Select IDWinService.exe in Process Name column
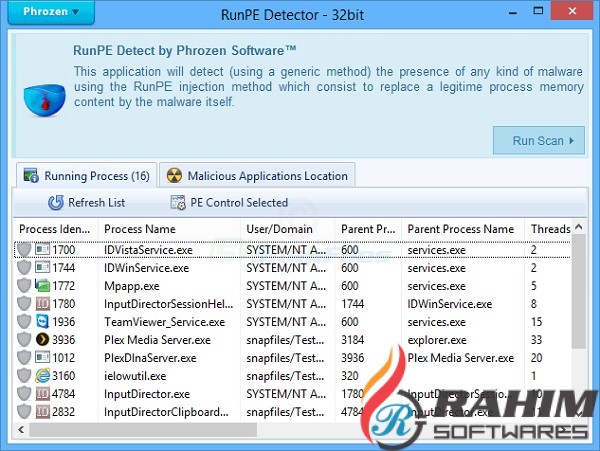The width and height of the screenshot is (600, 451). coord(147,268)
